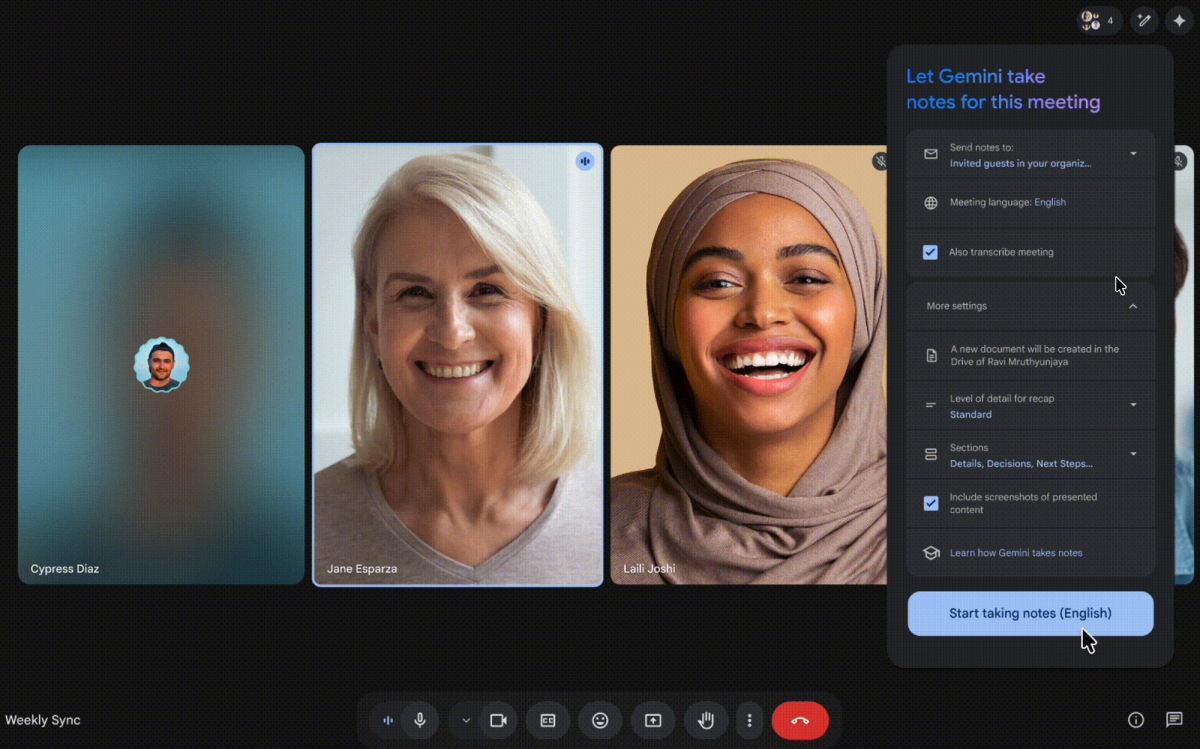Open Learn how Gemini takes notes link
This screenshot has width=1200, height=749.
tap(1016, 553)
